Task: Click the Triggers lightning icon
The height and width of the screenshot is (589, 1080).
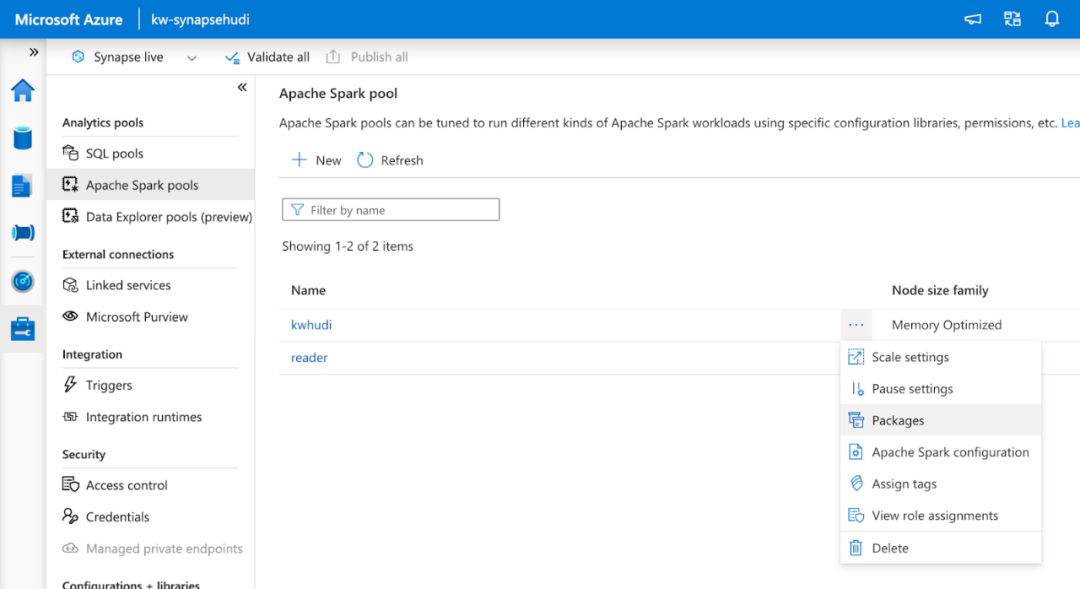Action: (x=70, y=384)
